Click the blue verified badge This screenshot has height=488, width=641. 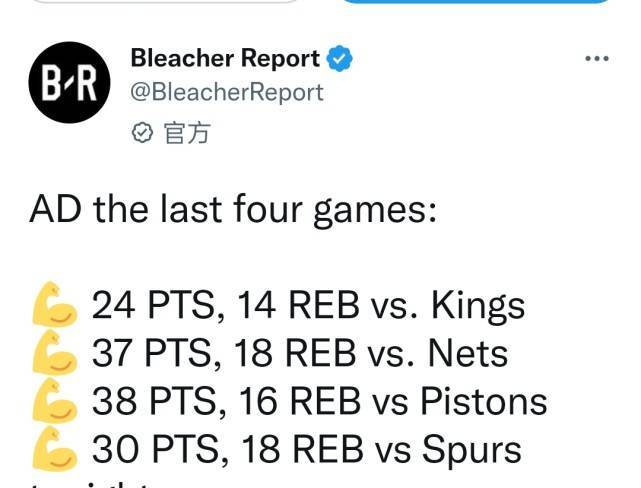[339, 59]
